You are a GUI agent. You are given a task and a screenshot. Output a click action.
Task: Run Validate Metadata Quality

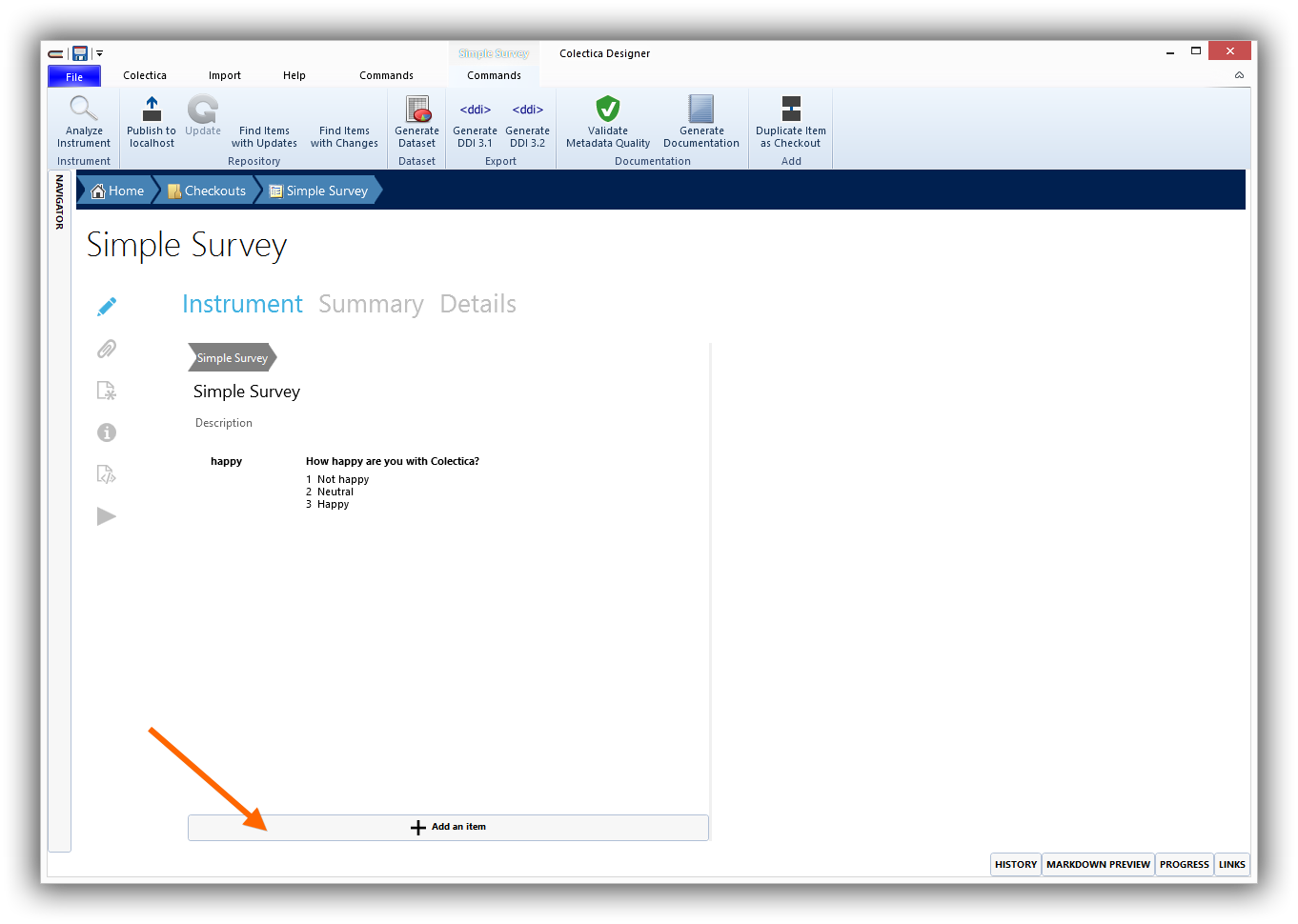coord(608,122)
